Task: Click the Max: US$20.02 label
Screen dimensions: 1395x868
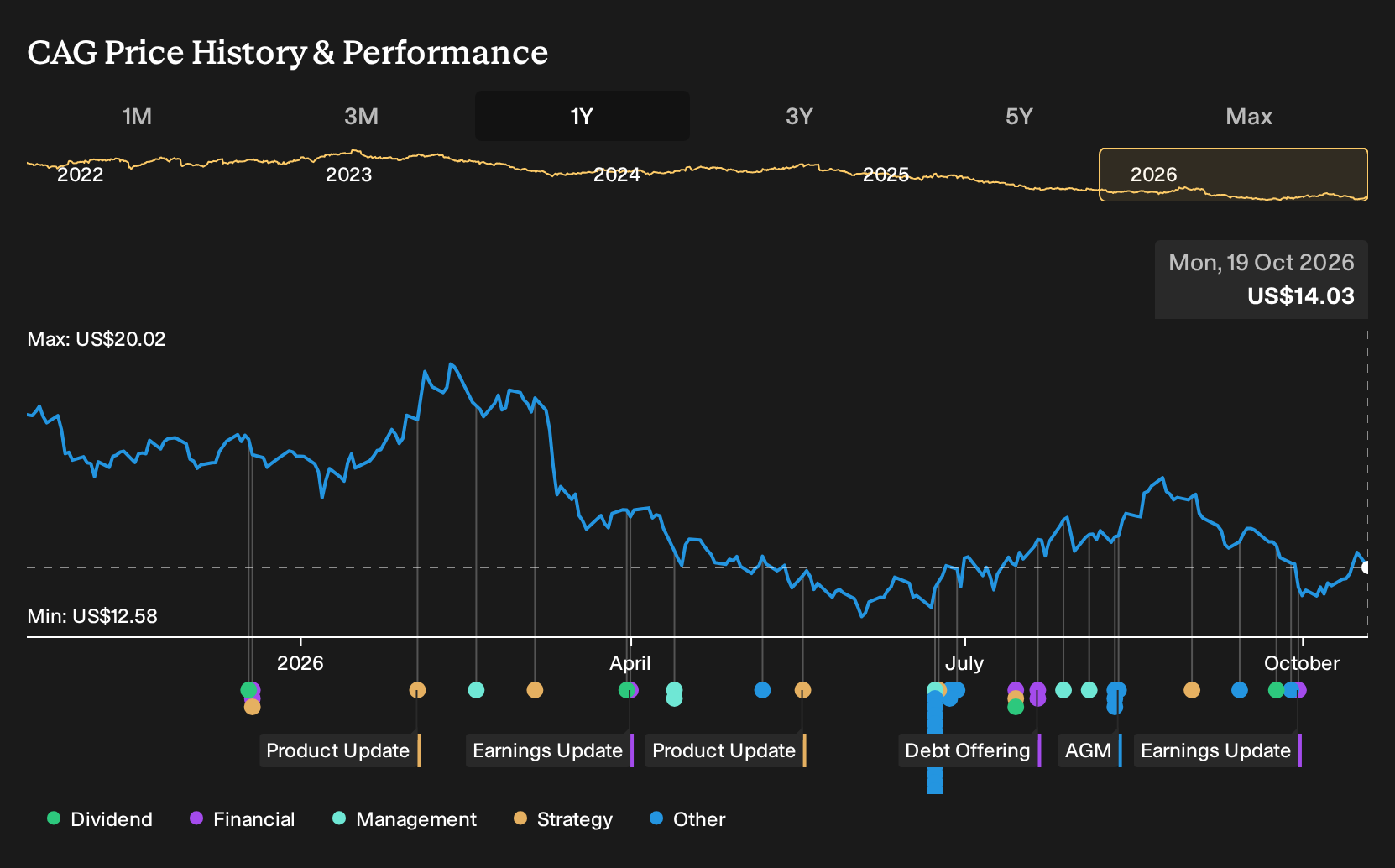Action: coord(97,339)
